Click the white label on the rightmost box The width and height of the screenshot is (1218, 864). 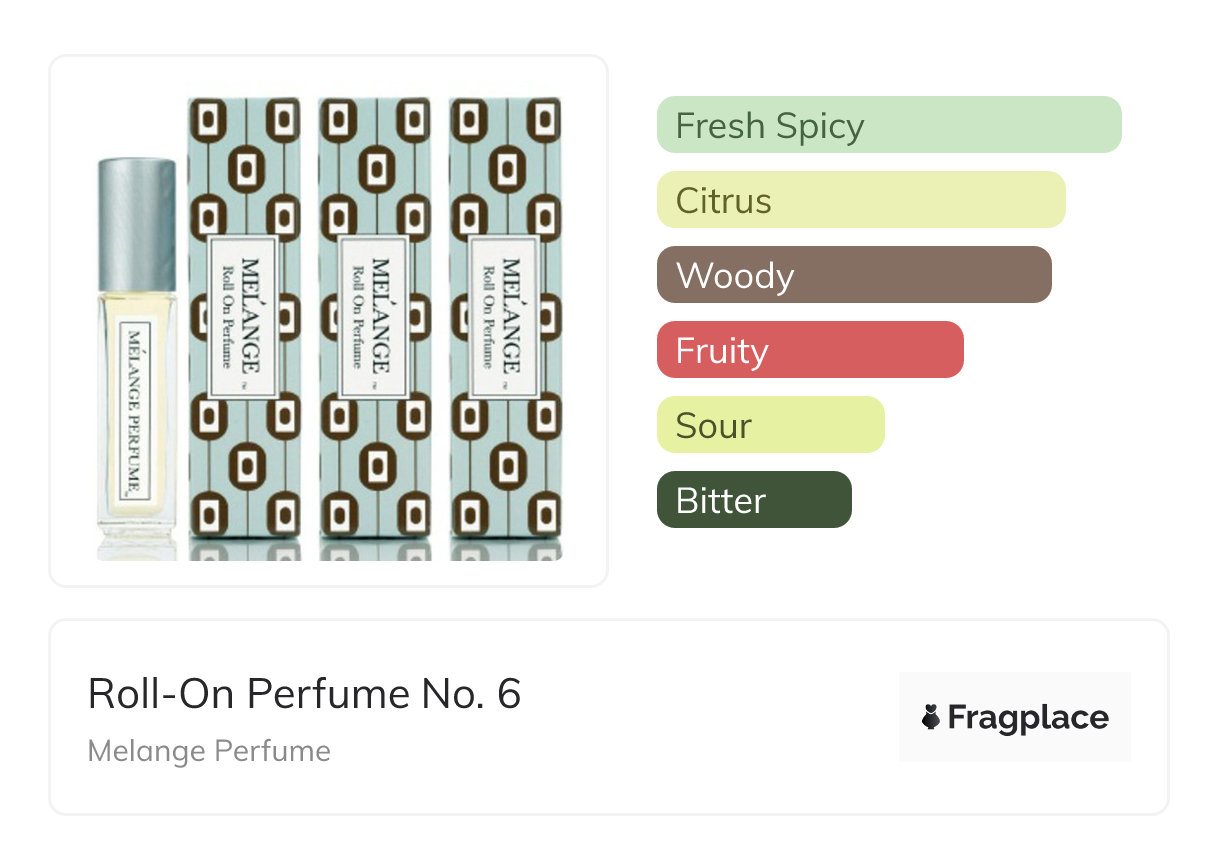(x=504, y=318)
